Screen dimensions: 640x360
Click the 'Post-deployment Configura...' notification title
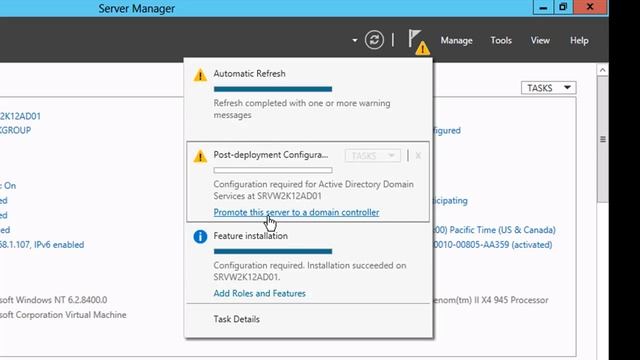[x=271, y=155]
